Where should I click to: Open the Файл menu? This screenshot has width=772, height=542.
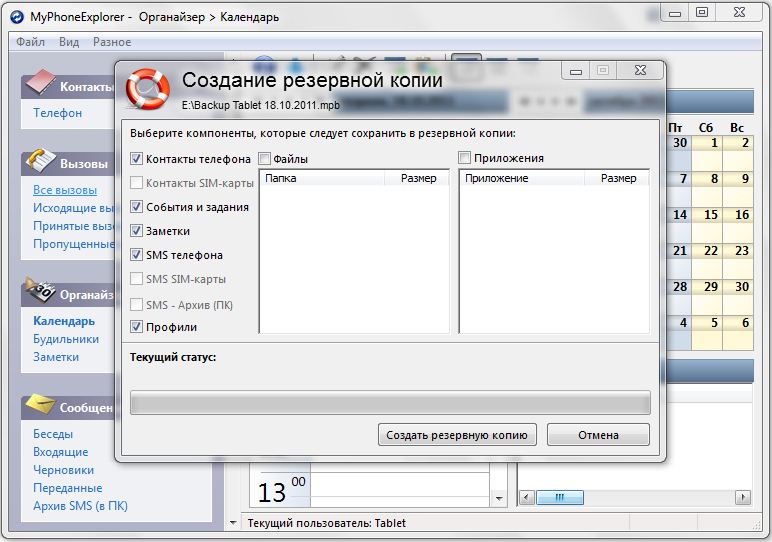pyautogui.click(x=31, y=42)
